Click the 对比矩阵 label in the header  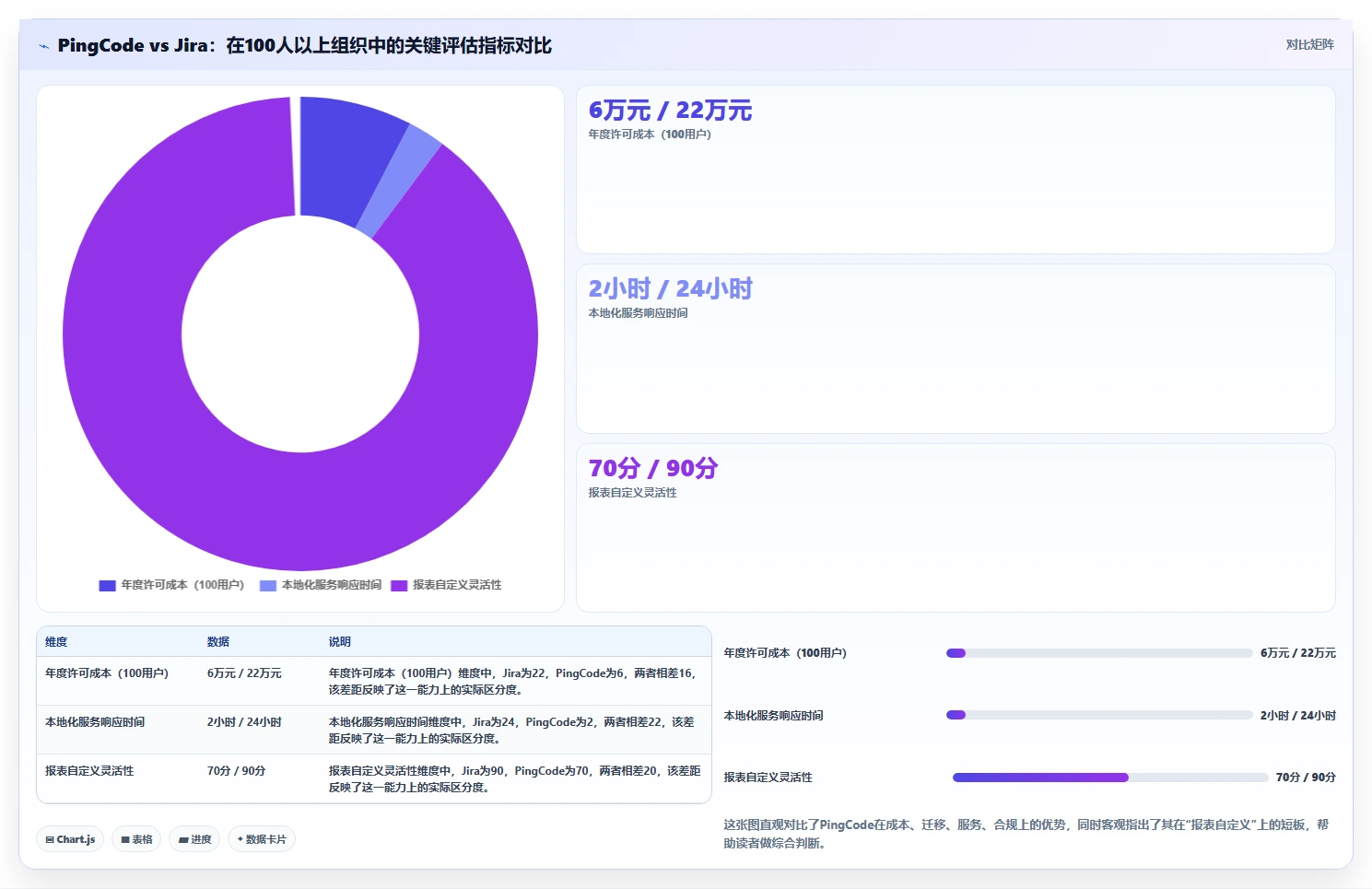pos(1309,44)
